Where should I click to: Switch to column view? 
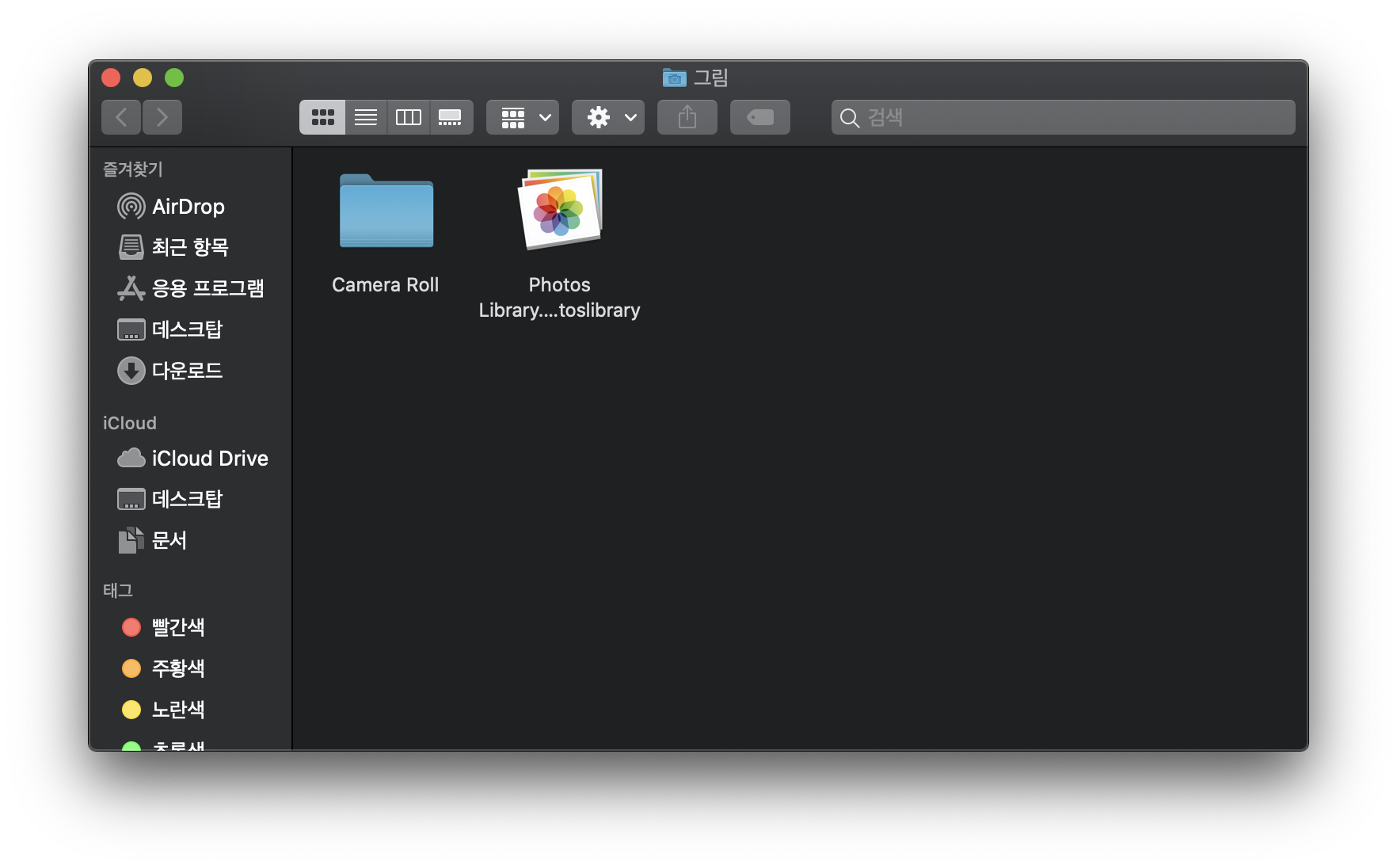pyautogui.click(x=409, y=117)
